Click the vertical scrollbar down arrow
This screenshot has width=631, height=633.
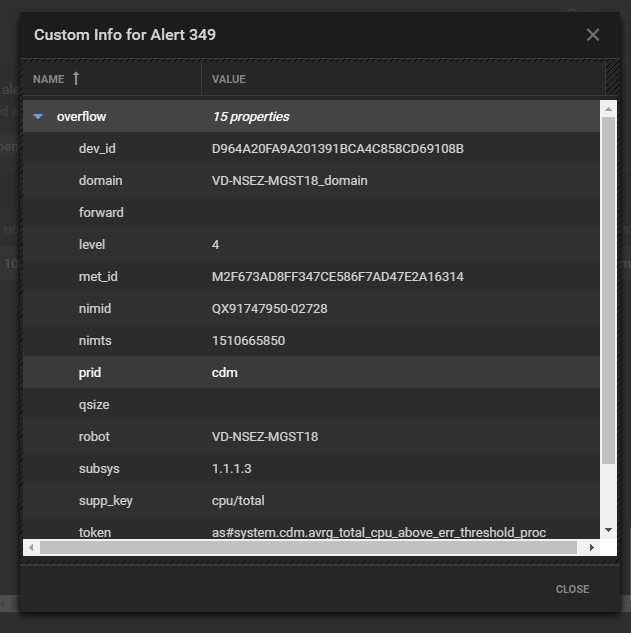(x=608, y=531)
